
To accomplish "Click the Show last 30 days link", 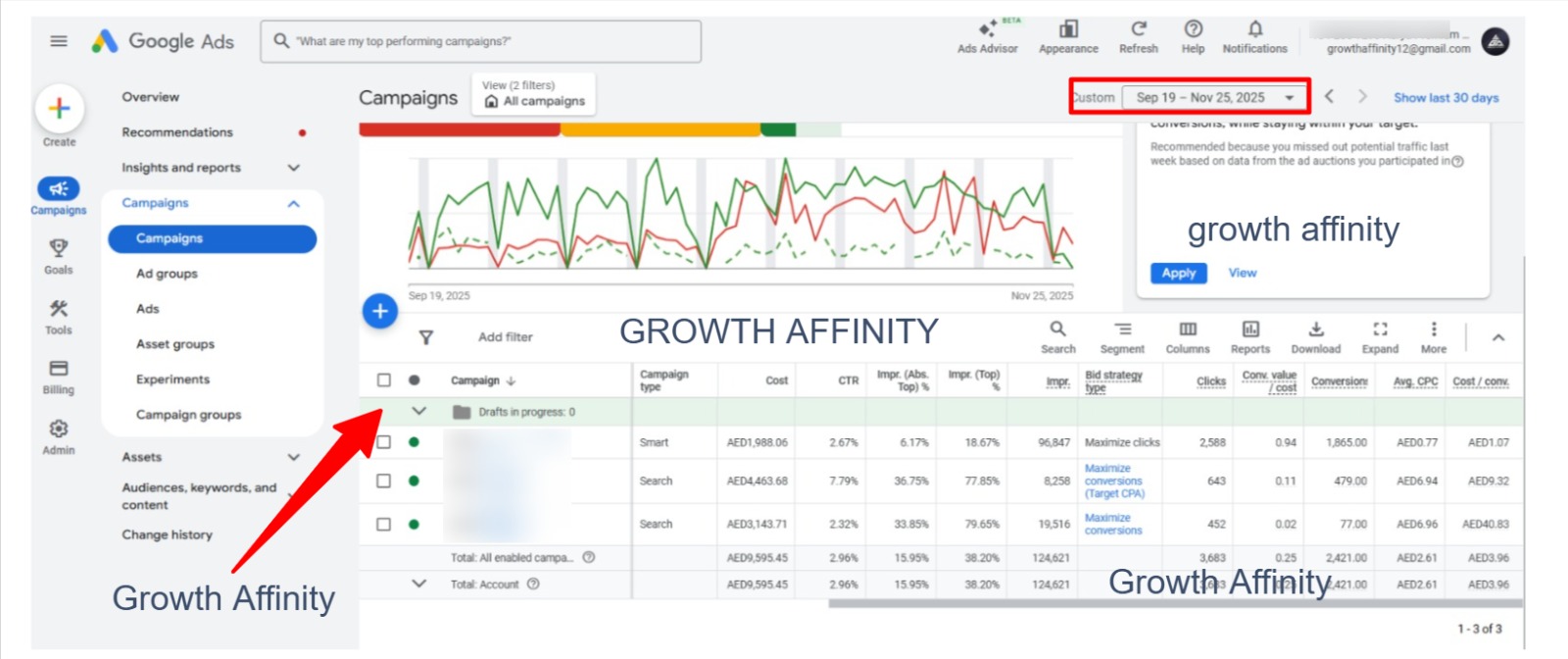I will (x=1445, y=98).
